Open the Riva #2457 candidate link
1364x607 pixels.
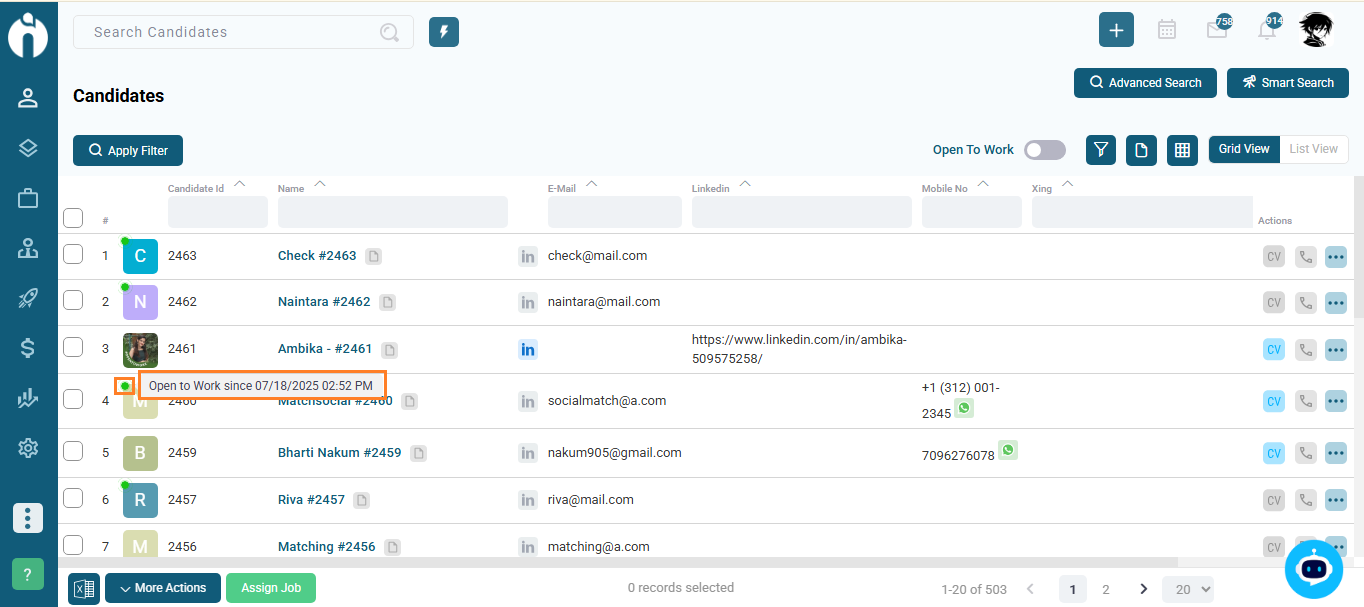311,500
